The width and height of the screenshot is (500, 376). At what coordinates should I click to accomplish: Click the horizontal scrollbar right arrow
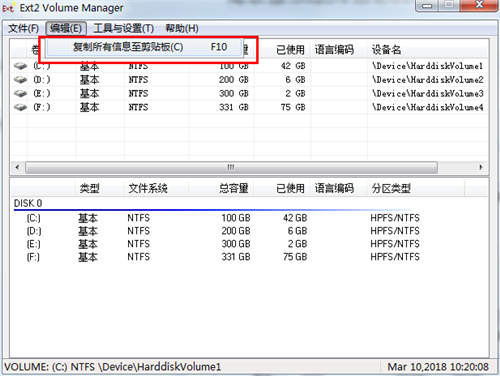481,167
